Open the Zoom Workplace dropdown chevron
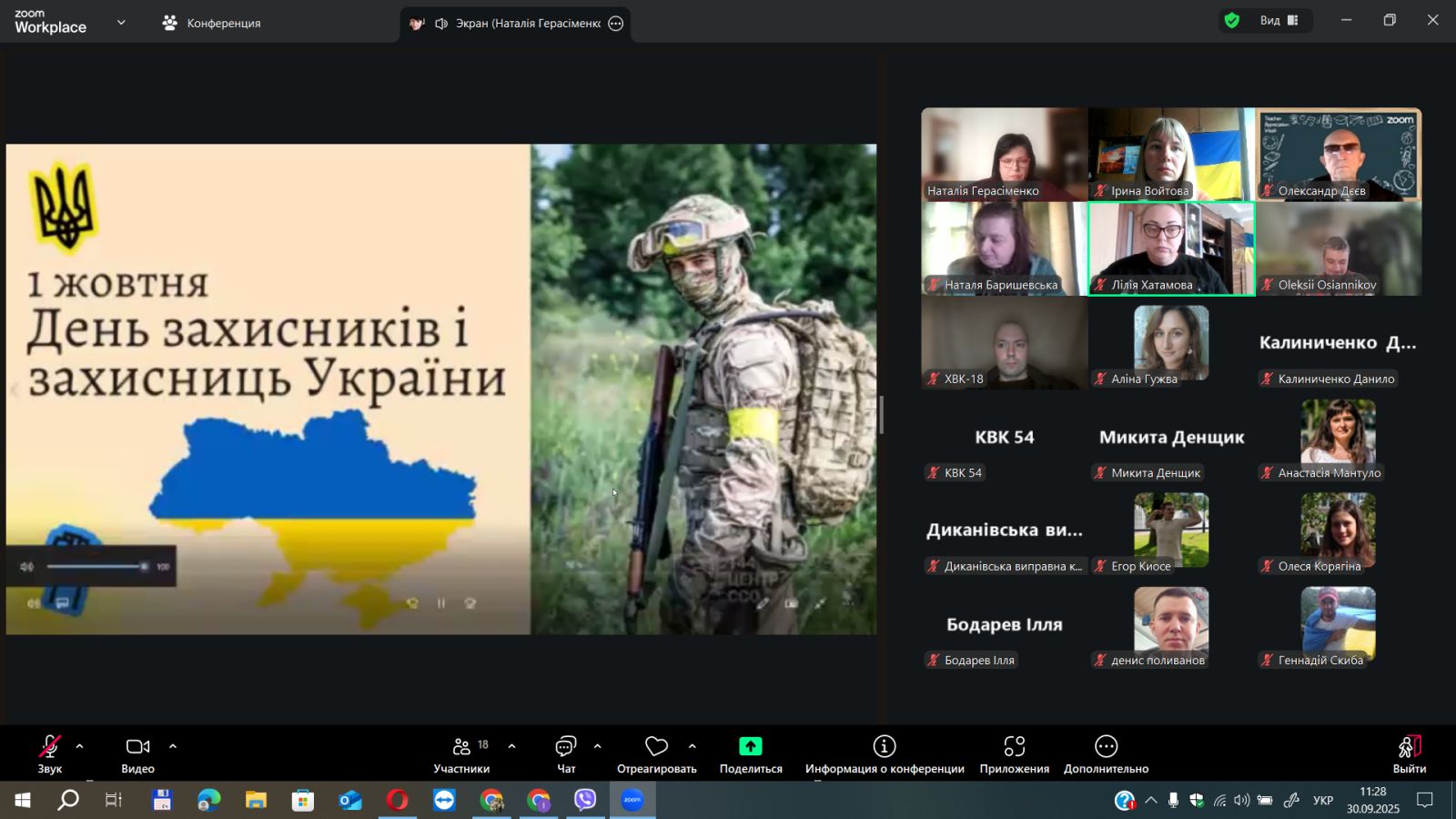Image resolution: width=1456 pixels, height=819 pixels. pyautogui.click(x=121, y=23)
